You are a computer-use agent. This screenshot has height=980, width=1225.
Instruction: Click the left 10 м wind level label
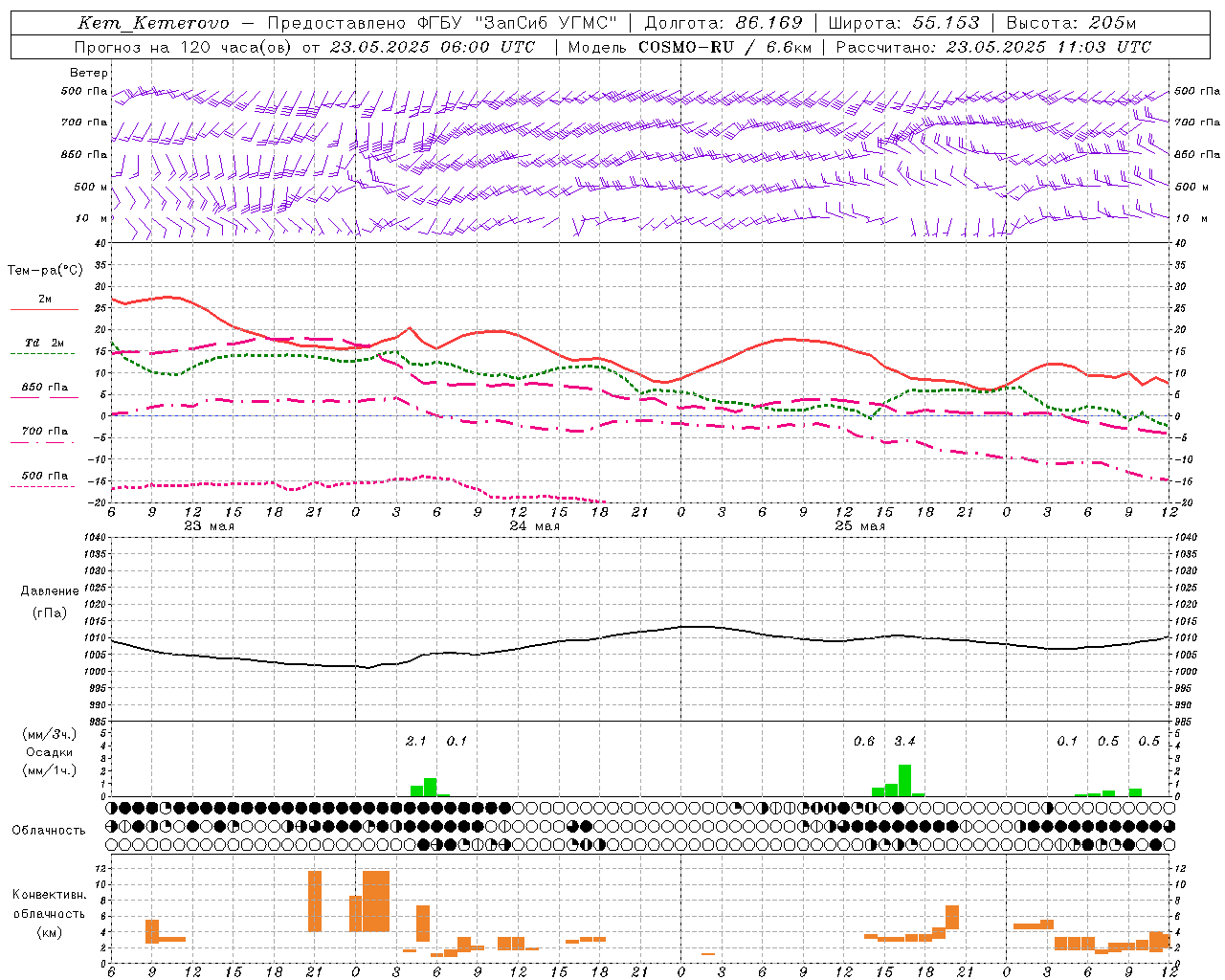point(92,218)
